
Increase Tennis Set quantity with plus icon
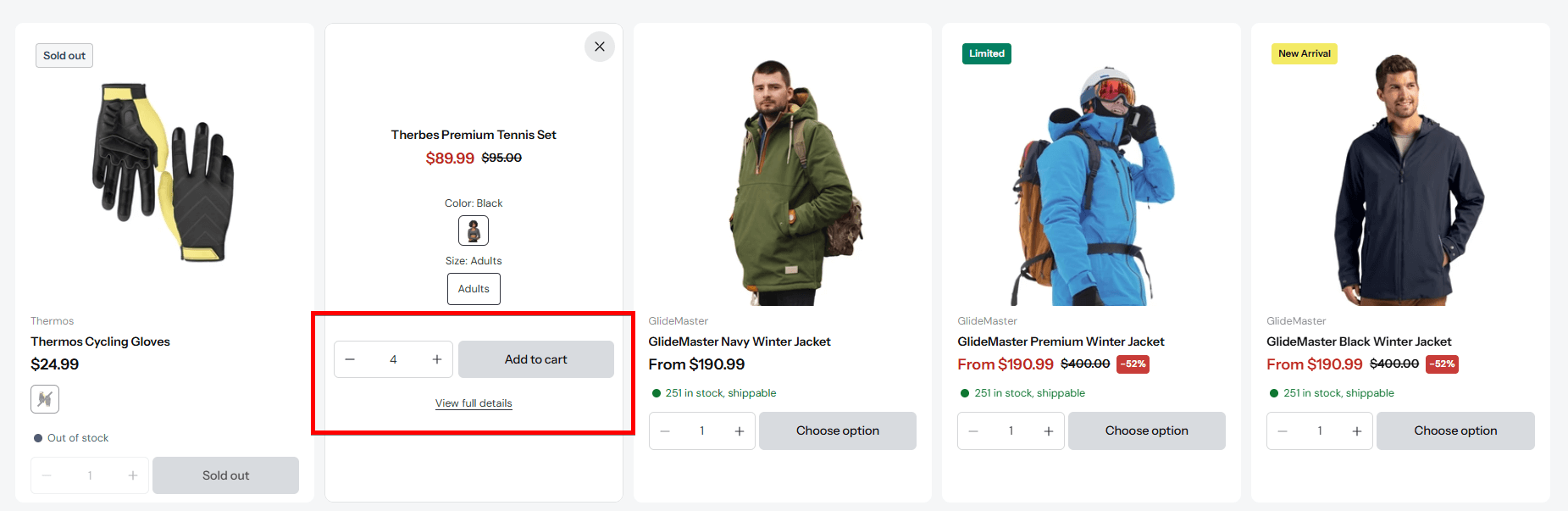(437, 359)
